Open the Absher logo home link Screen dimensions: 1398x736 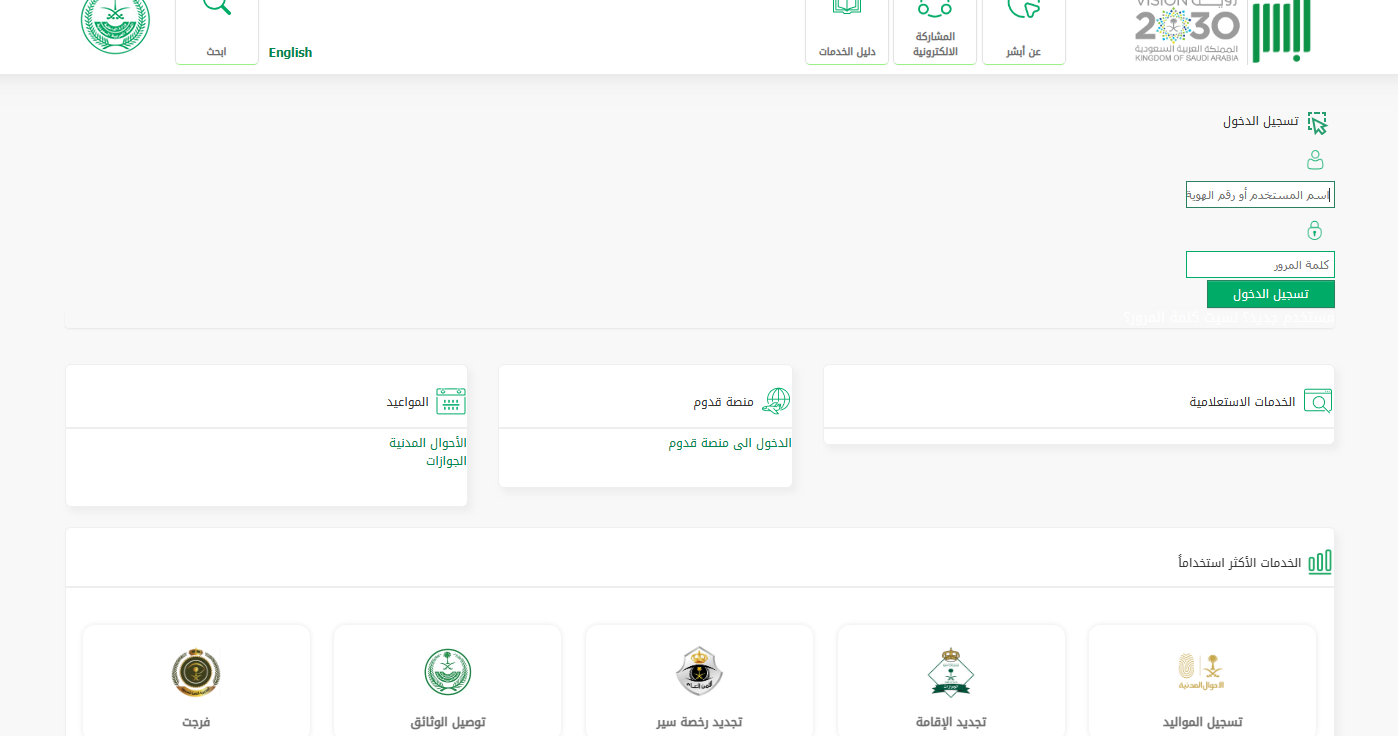pos(1283,30)
